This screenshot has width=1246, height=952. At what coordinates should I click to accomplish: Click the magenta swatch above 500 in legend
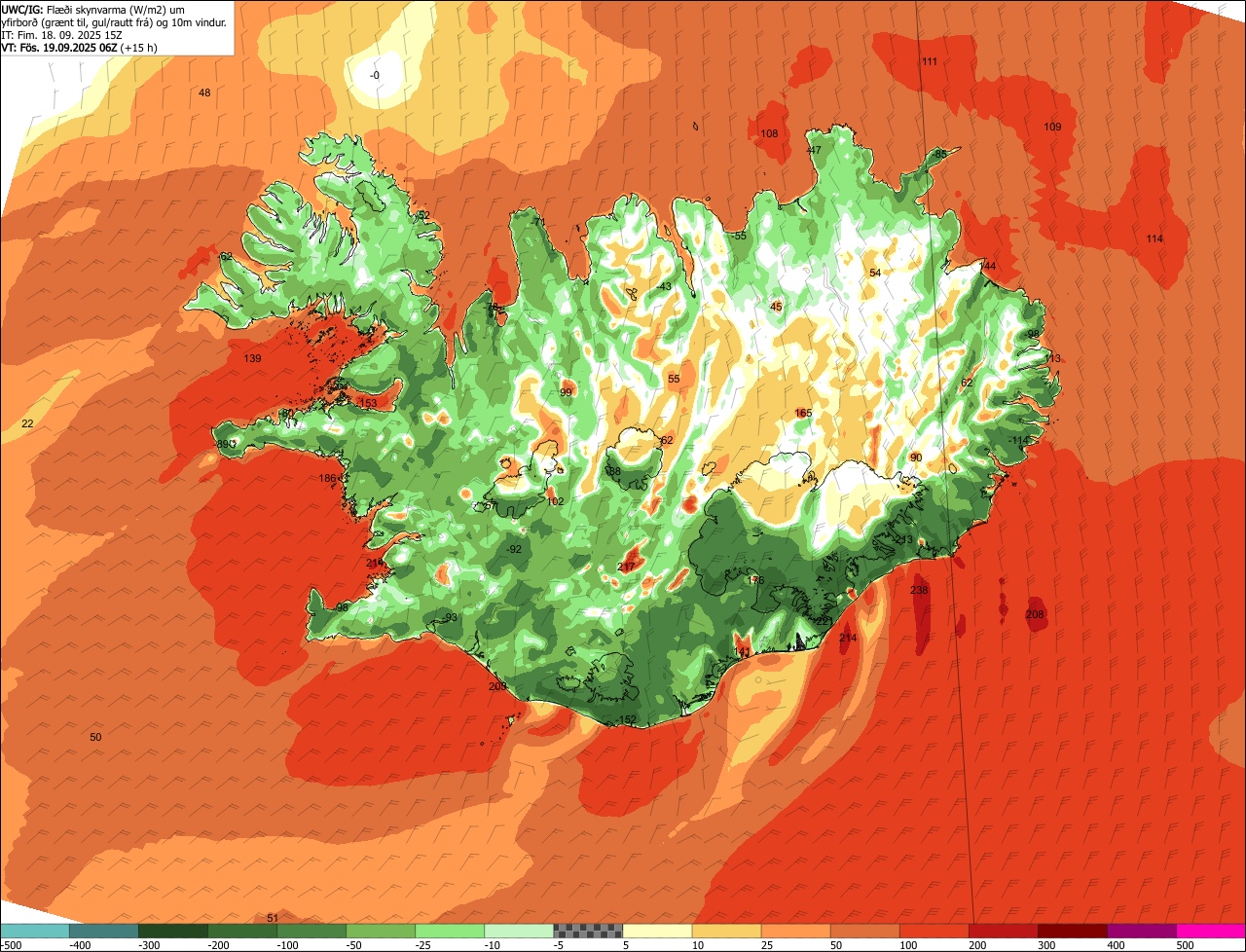tap(1211, 931)
